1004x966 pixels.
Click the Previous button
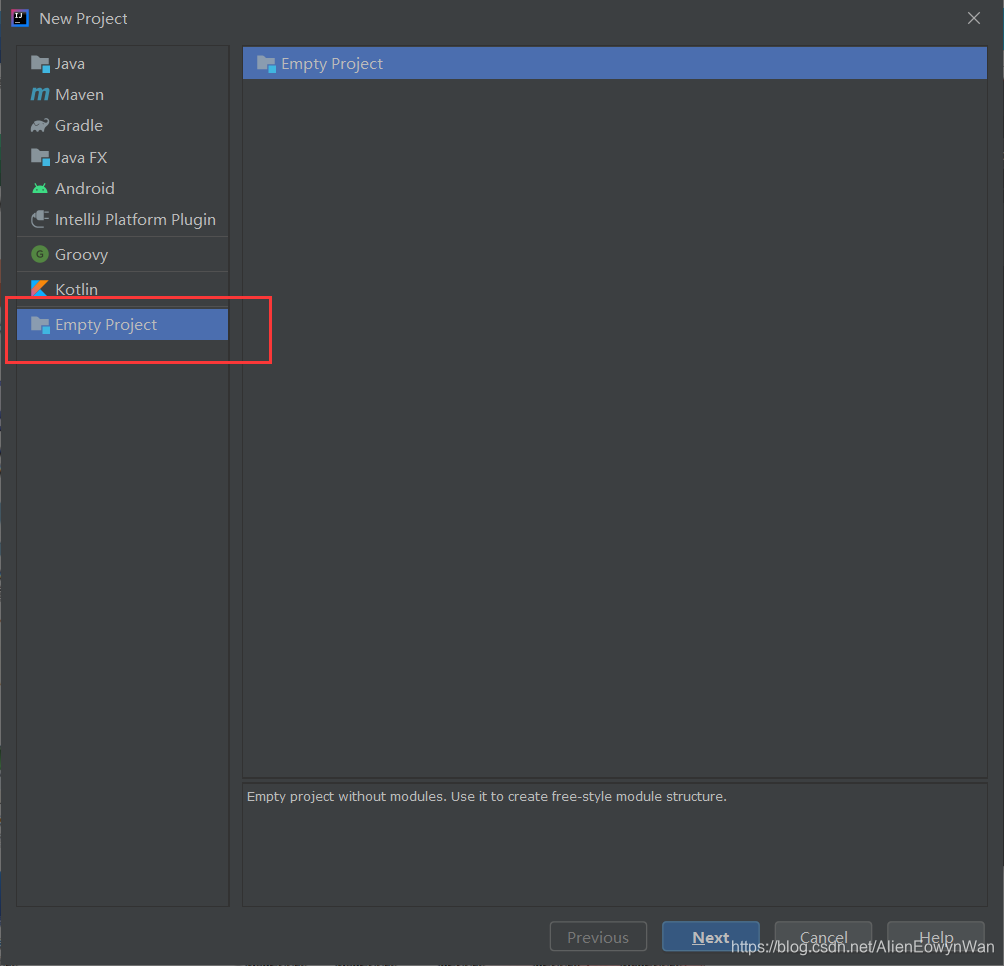598,937
